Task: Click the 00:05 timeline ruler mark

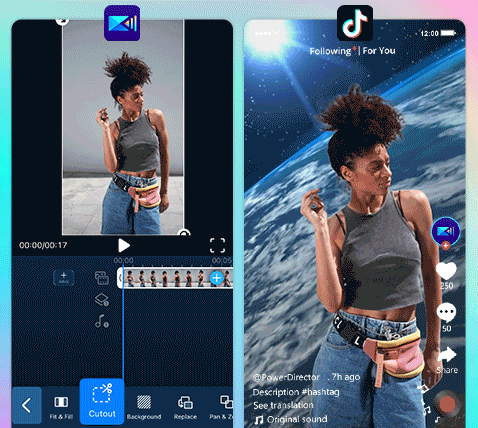Action: 222,260
